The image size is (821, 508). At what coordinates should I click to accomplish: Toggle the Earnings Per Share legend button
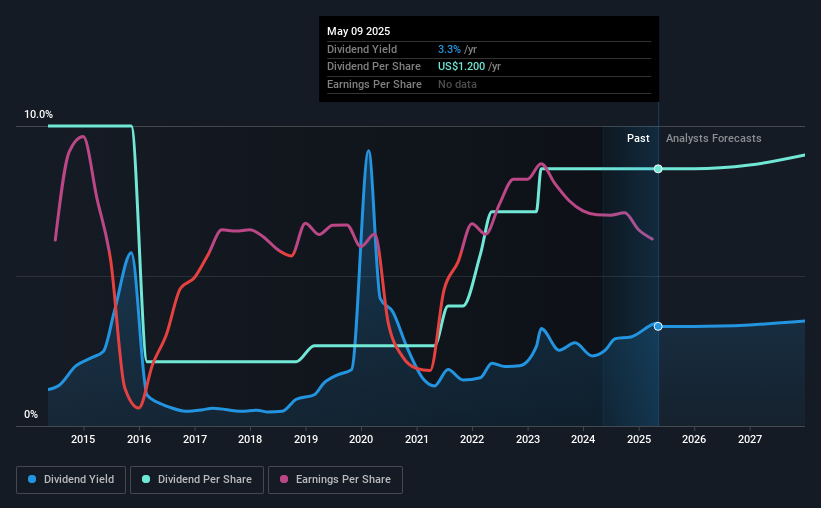[x=335, y=480]
